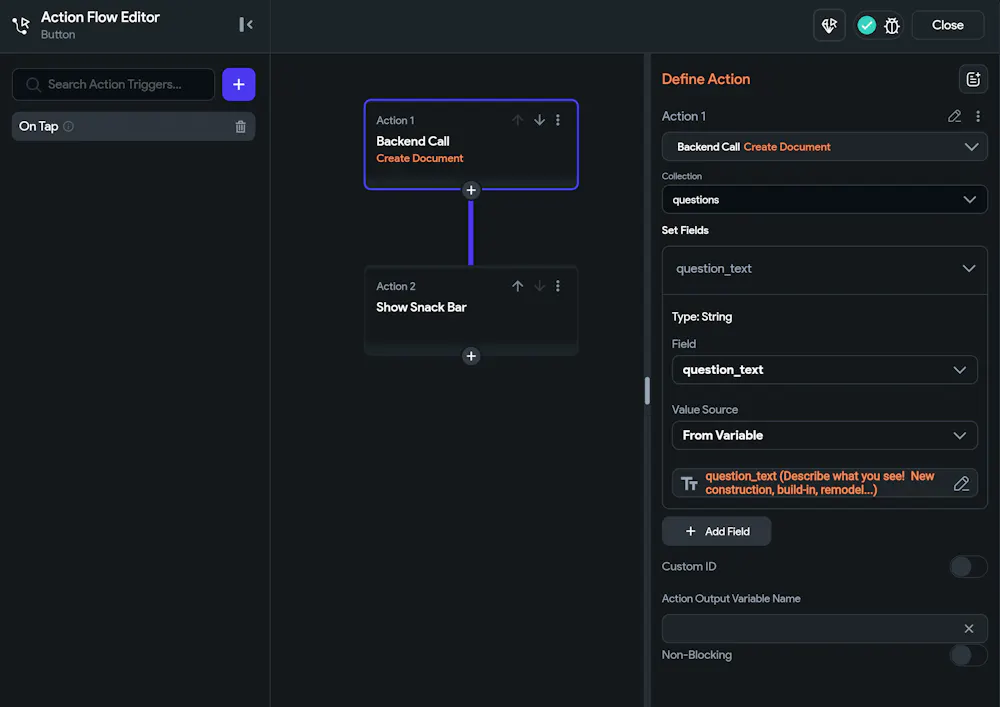Open the debug bug icon
The width and height of the screenshot is (1000, 707).
point(892,26)
